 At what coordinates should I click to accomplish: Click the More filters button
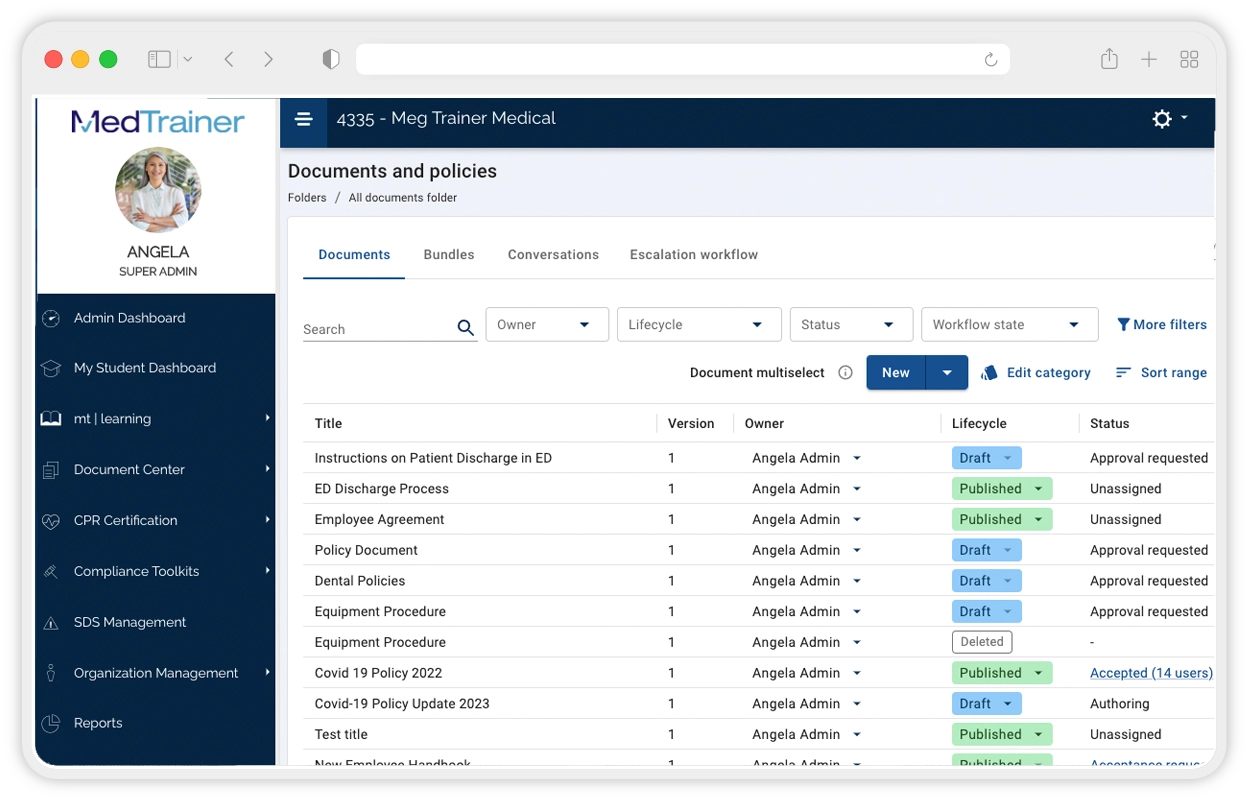click(1161, 325)
